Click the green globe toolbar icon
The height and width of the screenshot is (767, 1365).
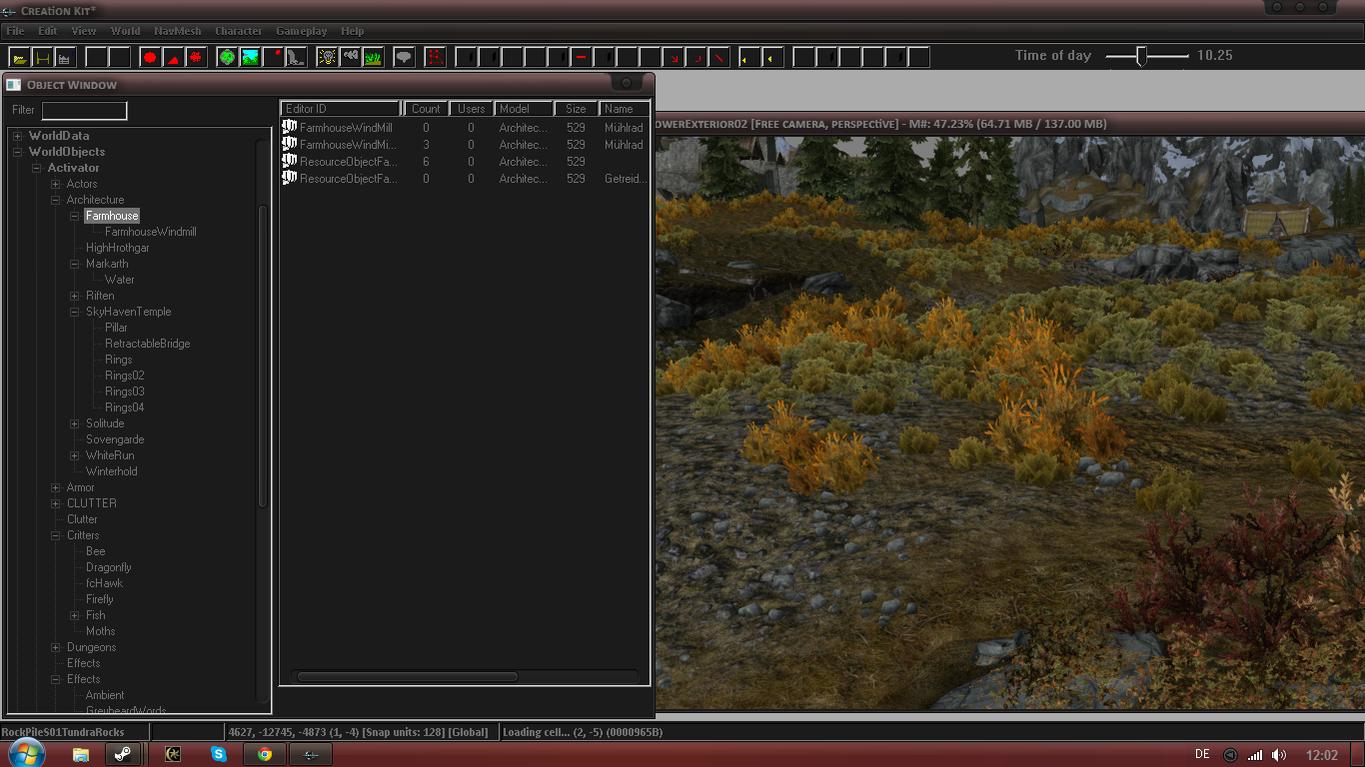pyautogui.click(x=227, y=58)
